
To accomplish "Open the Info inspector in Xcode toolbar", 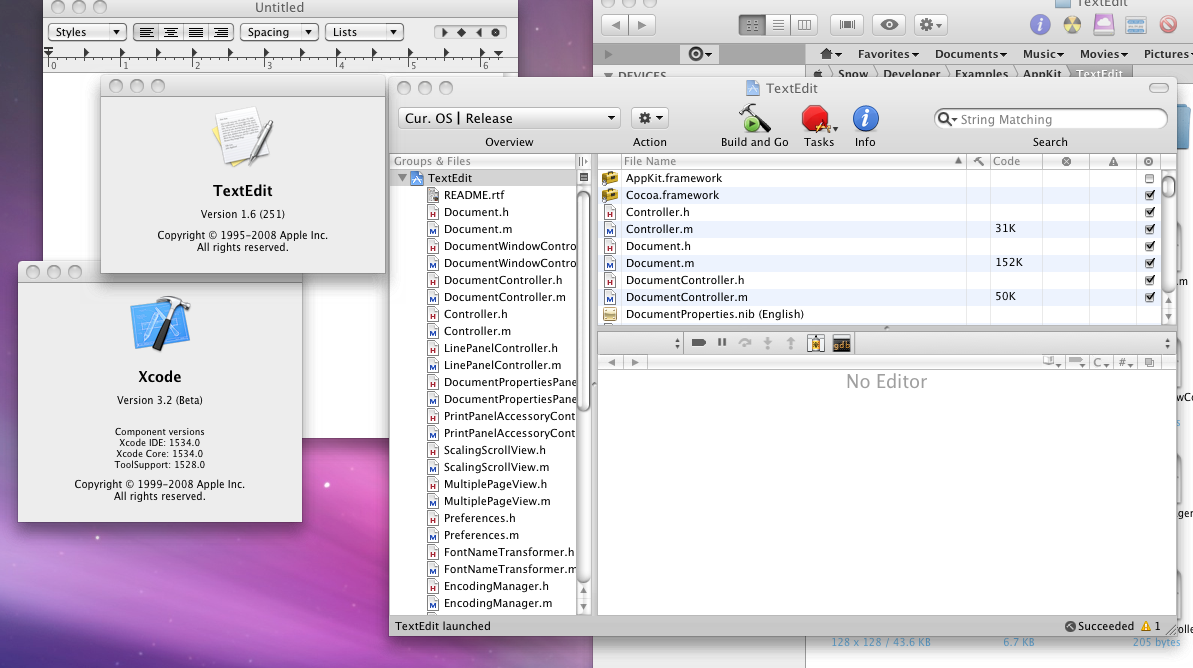I will click(865, 119).
